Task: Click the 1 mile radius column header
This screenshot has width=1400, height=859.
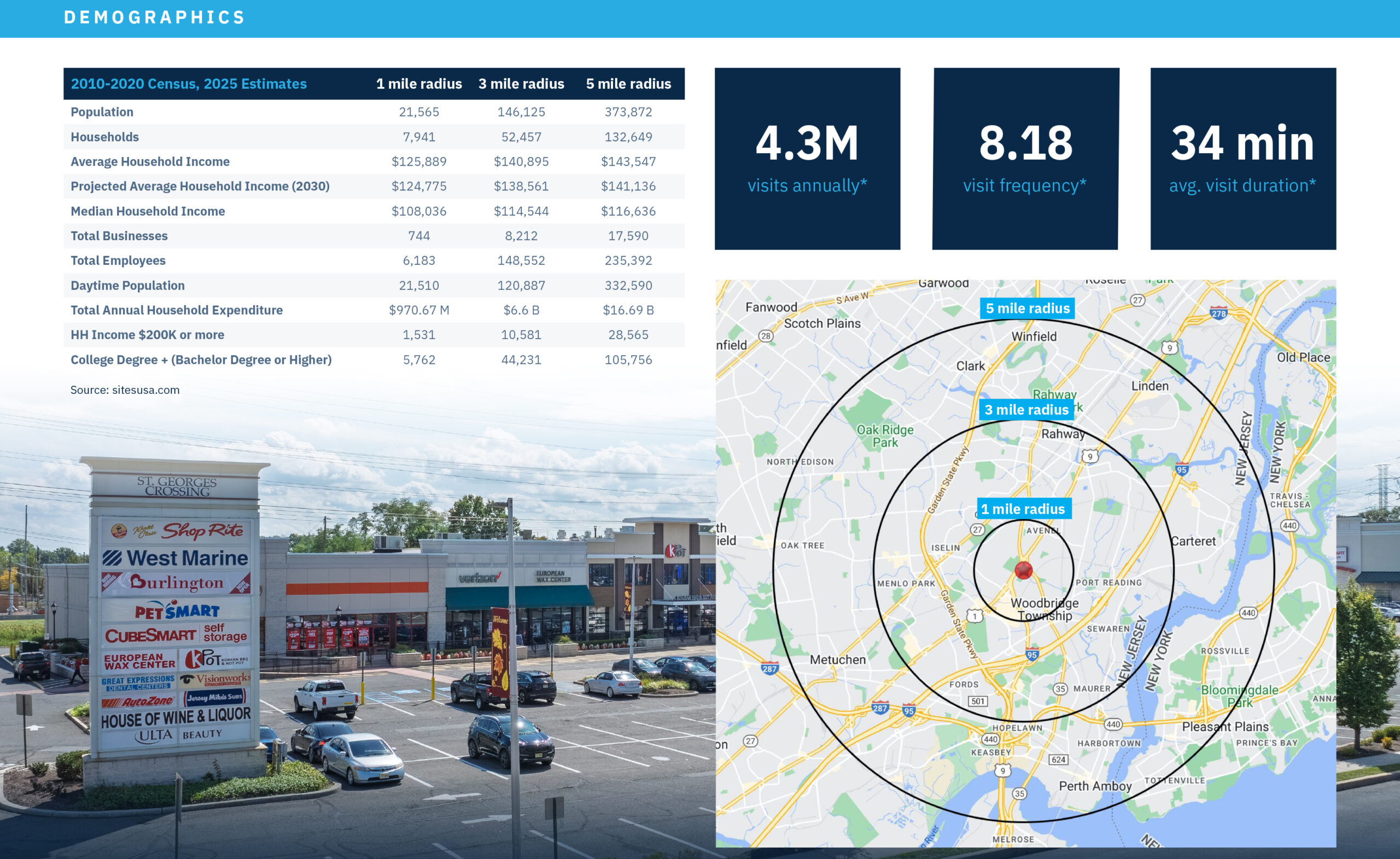Action: point(419,84)
